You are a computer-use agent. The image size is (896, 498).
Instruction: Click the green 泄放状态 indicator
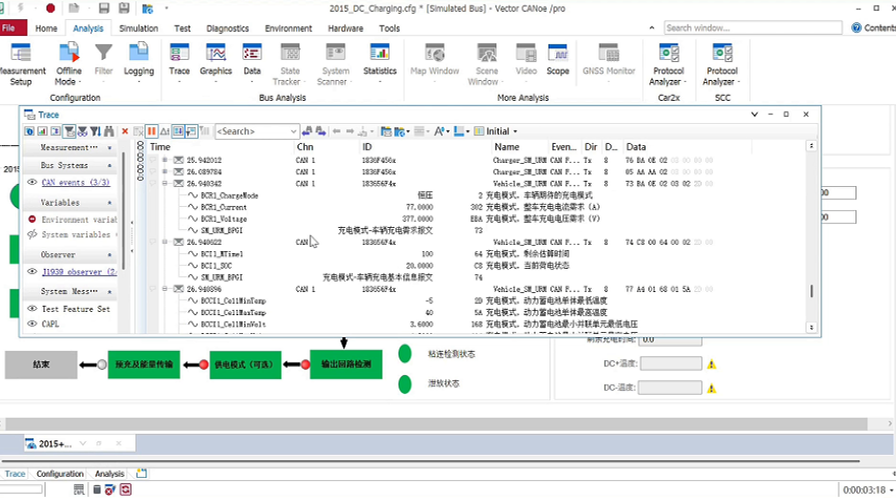405,384
